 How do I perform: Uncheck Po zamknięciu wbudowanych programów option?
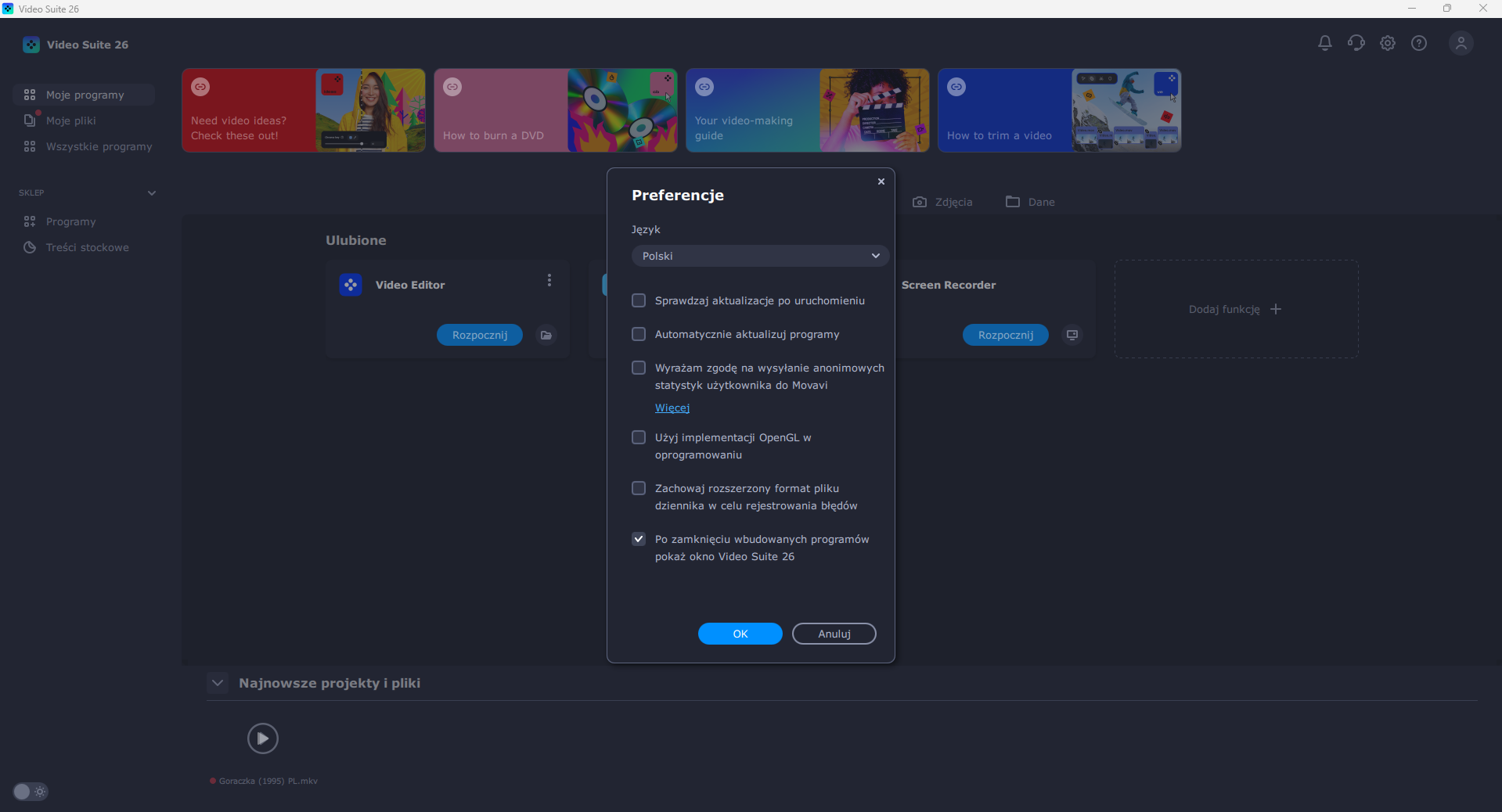pyautogui.click(x=639, y=539)
